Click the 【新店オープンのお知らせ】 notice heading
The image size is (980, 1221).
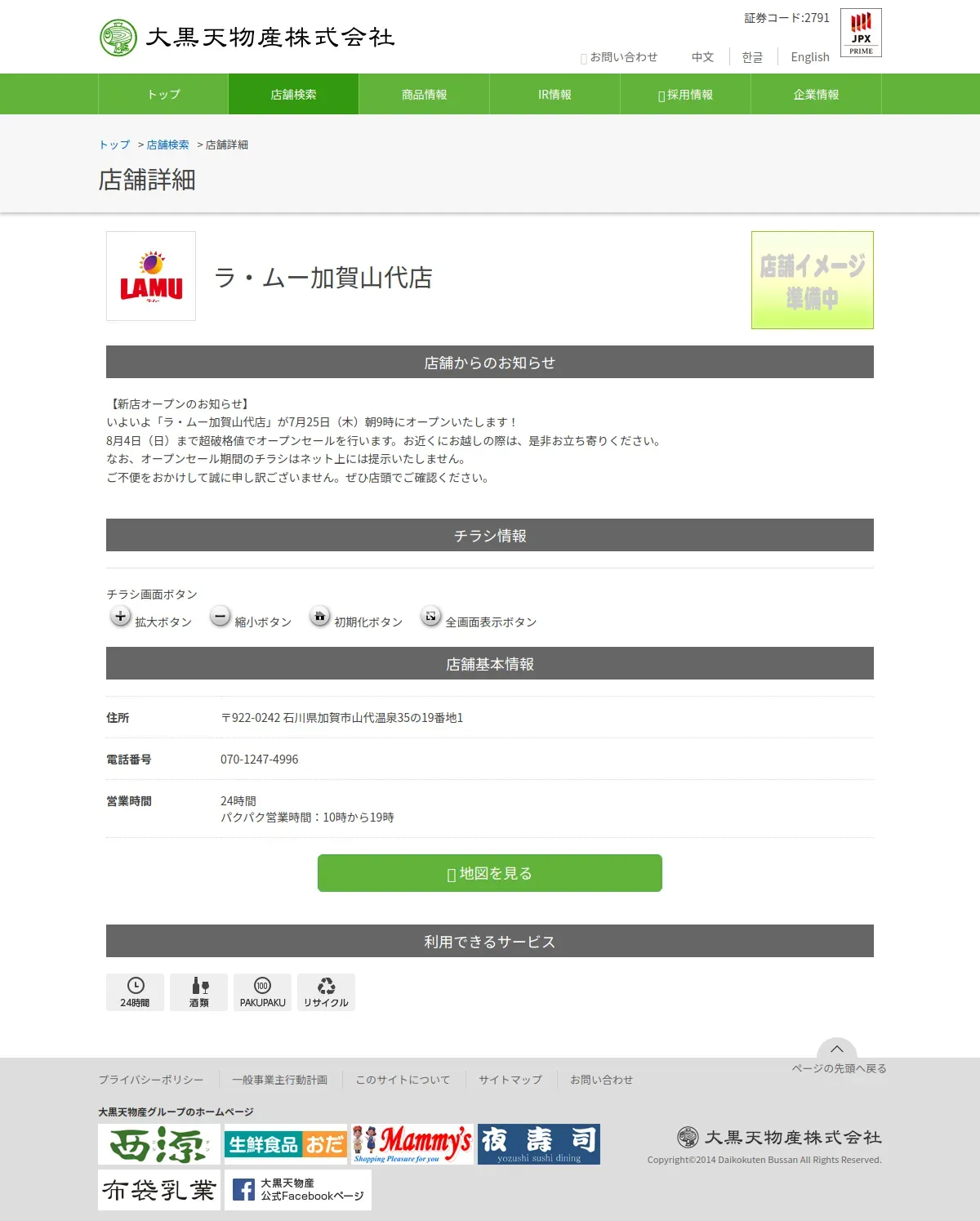(180, 403)
